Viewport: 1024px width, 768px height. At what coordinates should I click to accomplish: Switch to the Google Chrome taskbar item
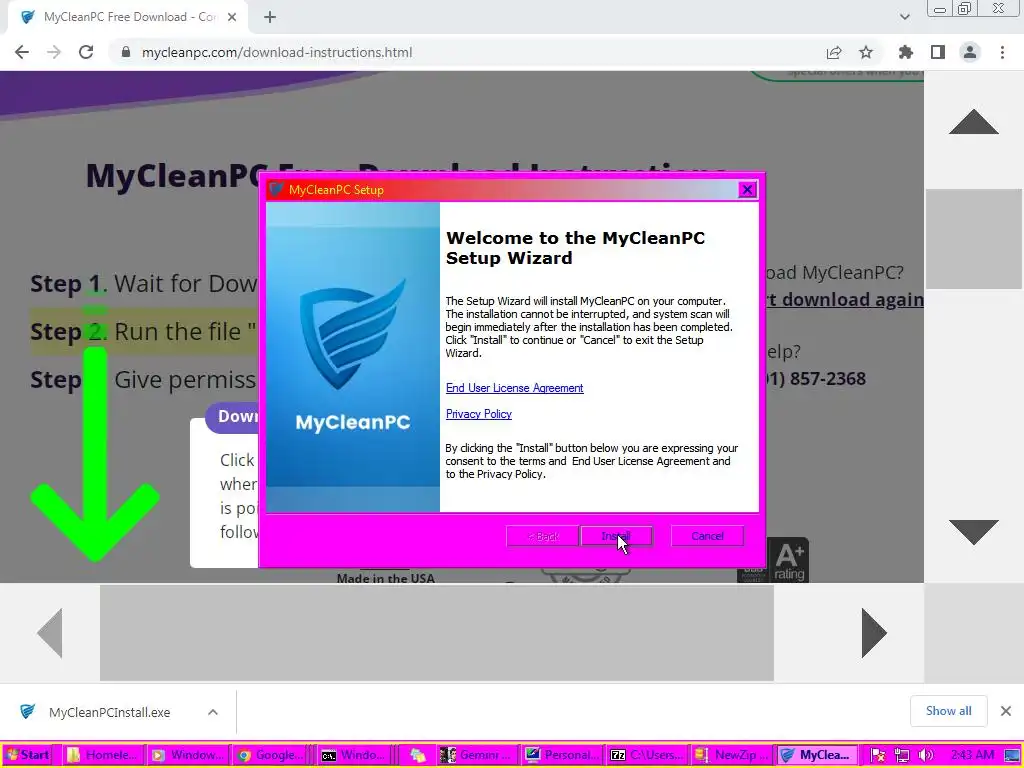(x=272, y=755)
